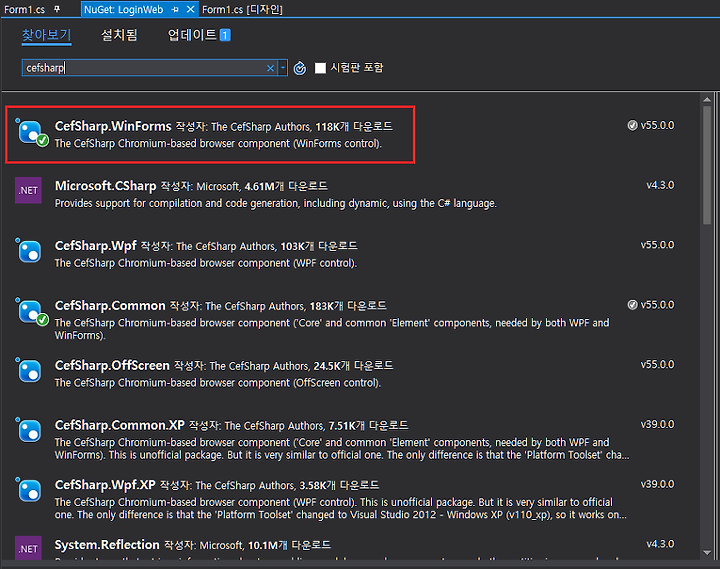The width and height of the screenshot is (720, 569).
Task: Switch to the 설치됨 (Installed) tab
Action: click(119, 35)
